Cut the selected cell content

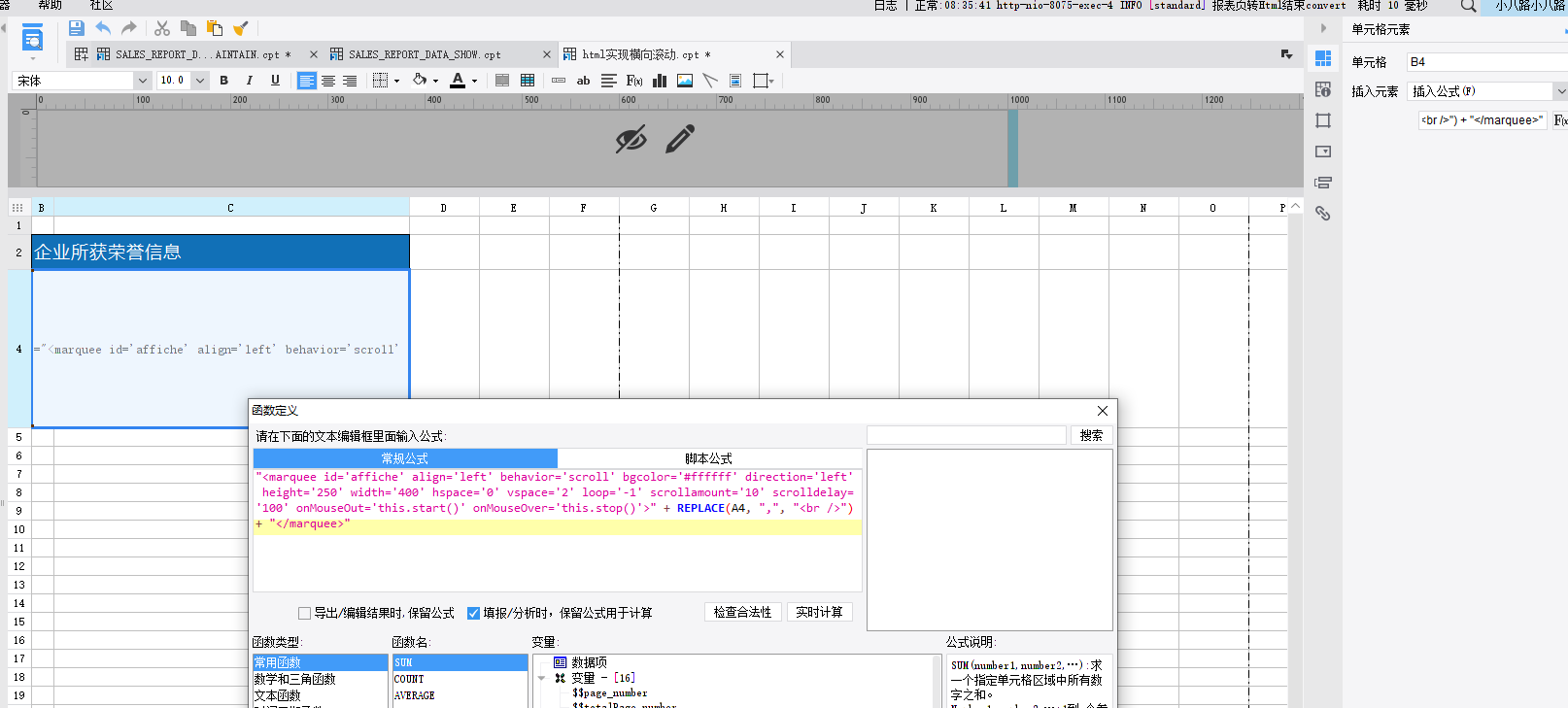162,28
